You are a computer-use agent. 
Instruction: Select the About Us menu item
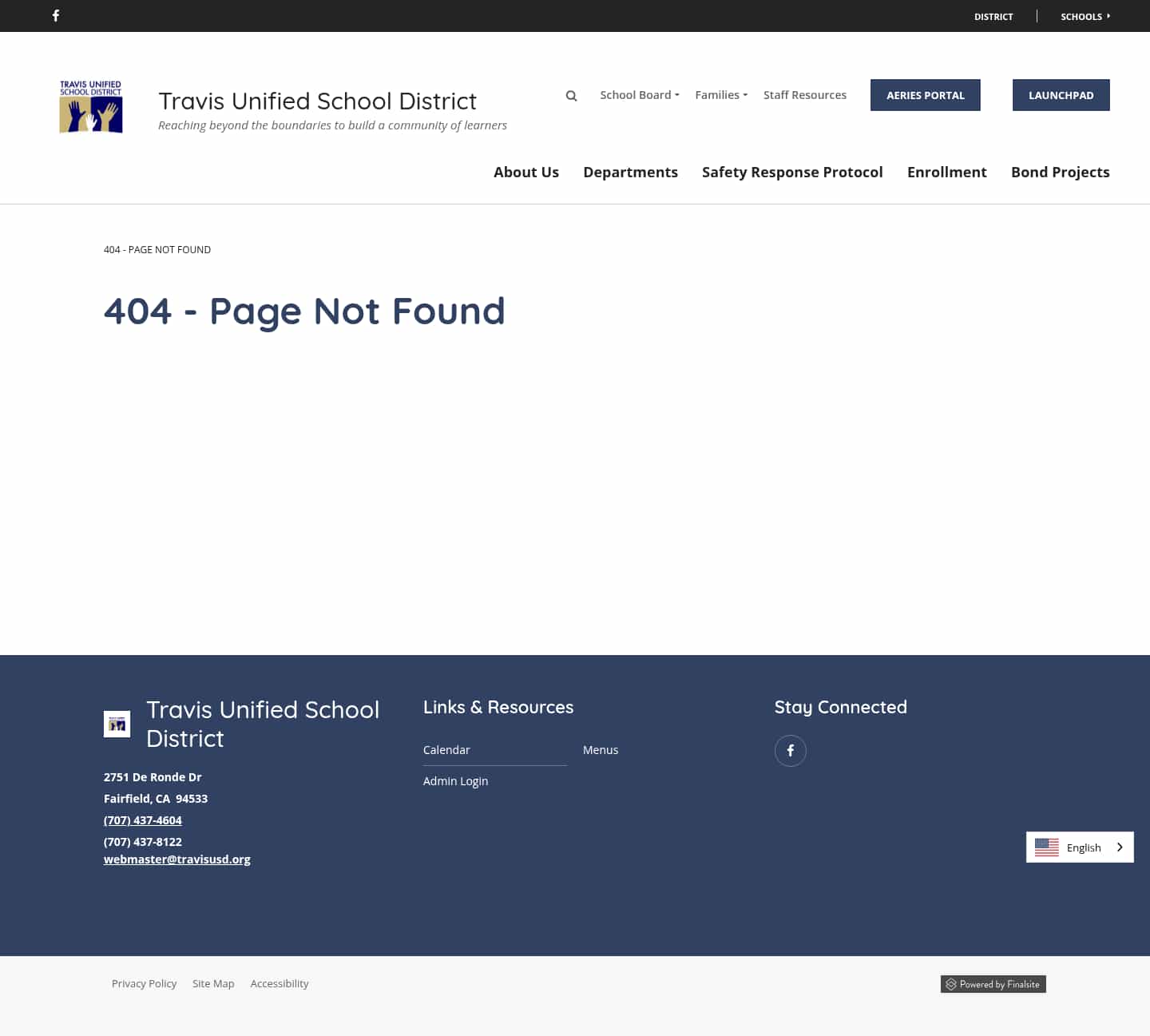(x=525, y=172)
